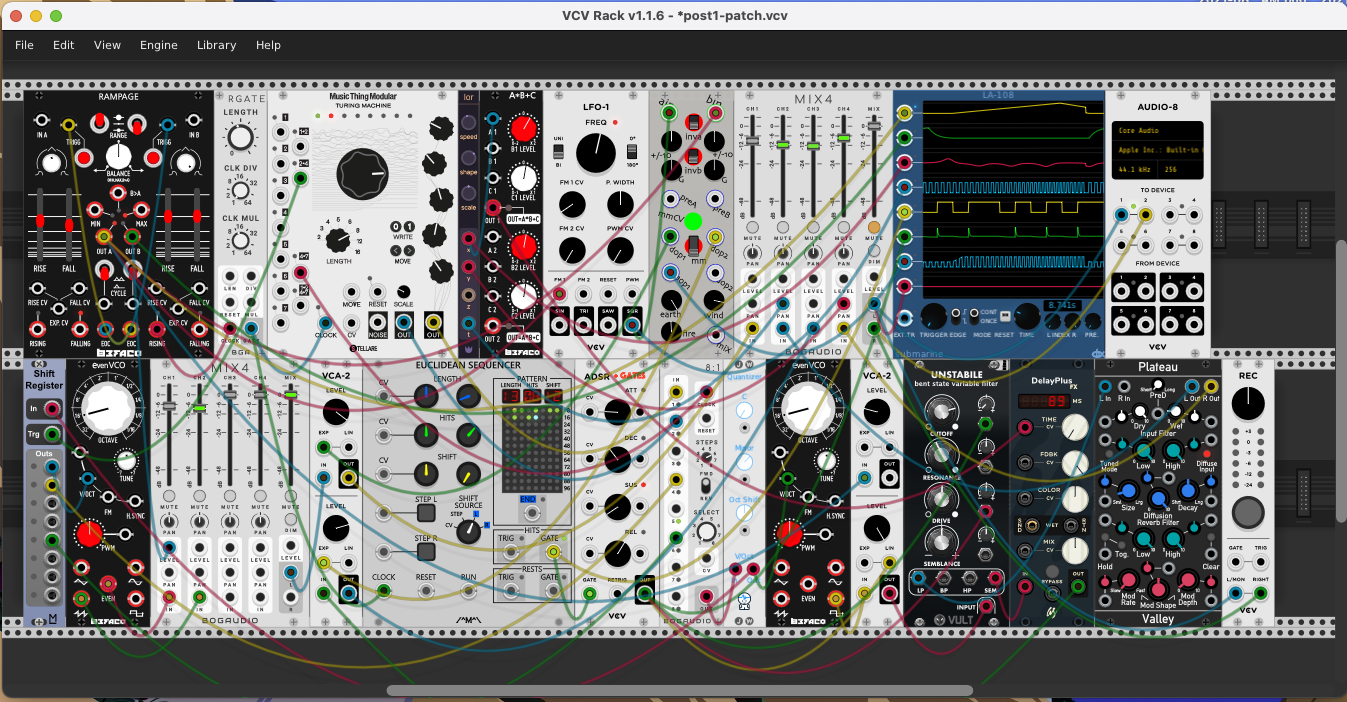Viewport: 1347px width, 702px height.
Task: Click Rampage RISE slider on IN A side
Action: click(x=41, y=219)
